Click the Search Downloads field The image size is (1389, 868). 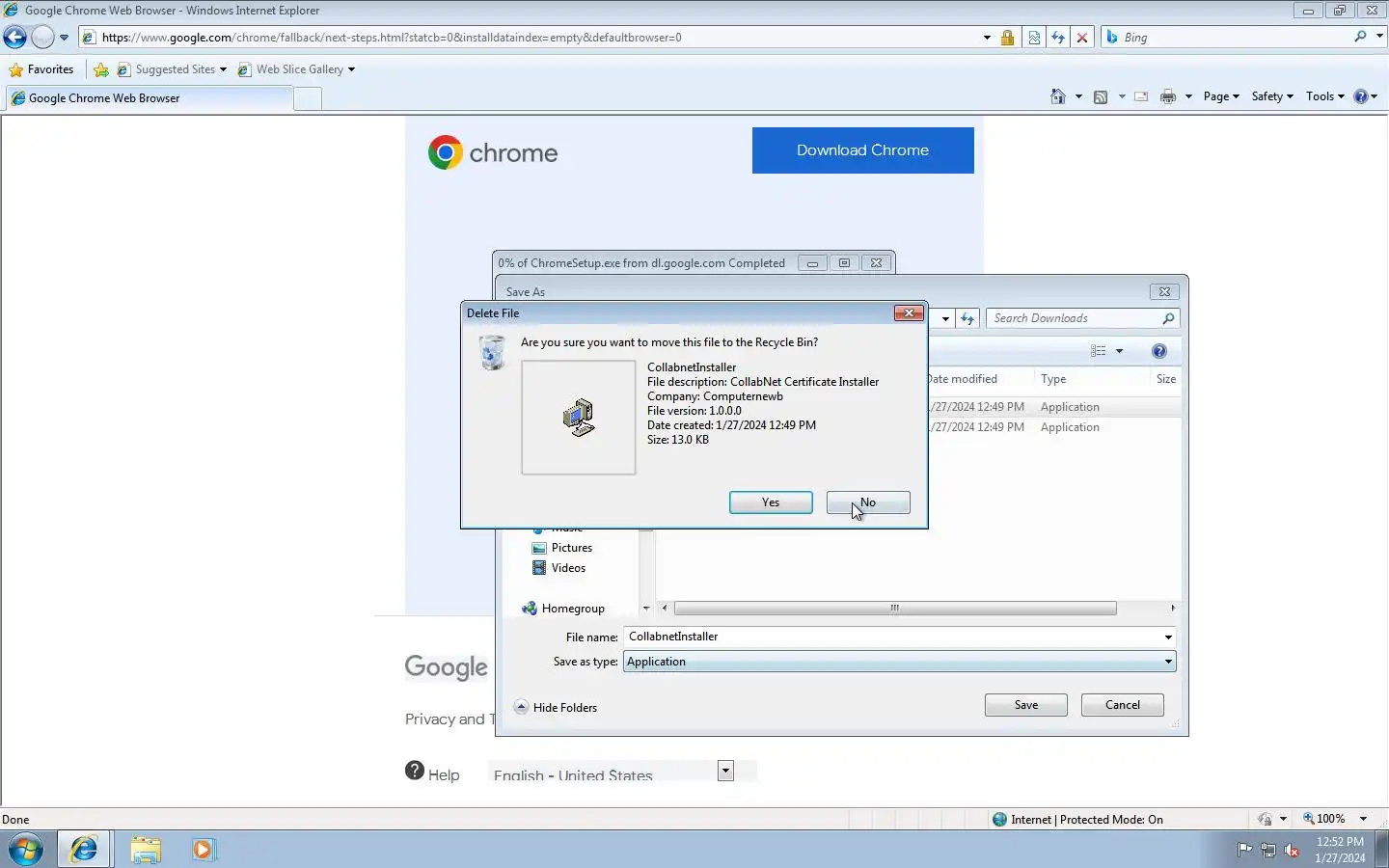[1076, 318]
